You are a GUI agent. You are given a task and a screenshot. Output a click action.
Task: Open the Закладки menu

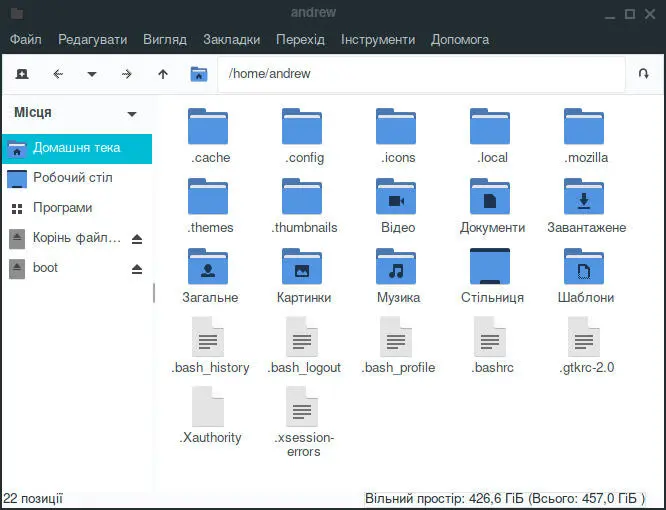(x=231, y=39)
